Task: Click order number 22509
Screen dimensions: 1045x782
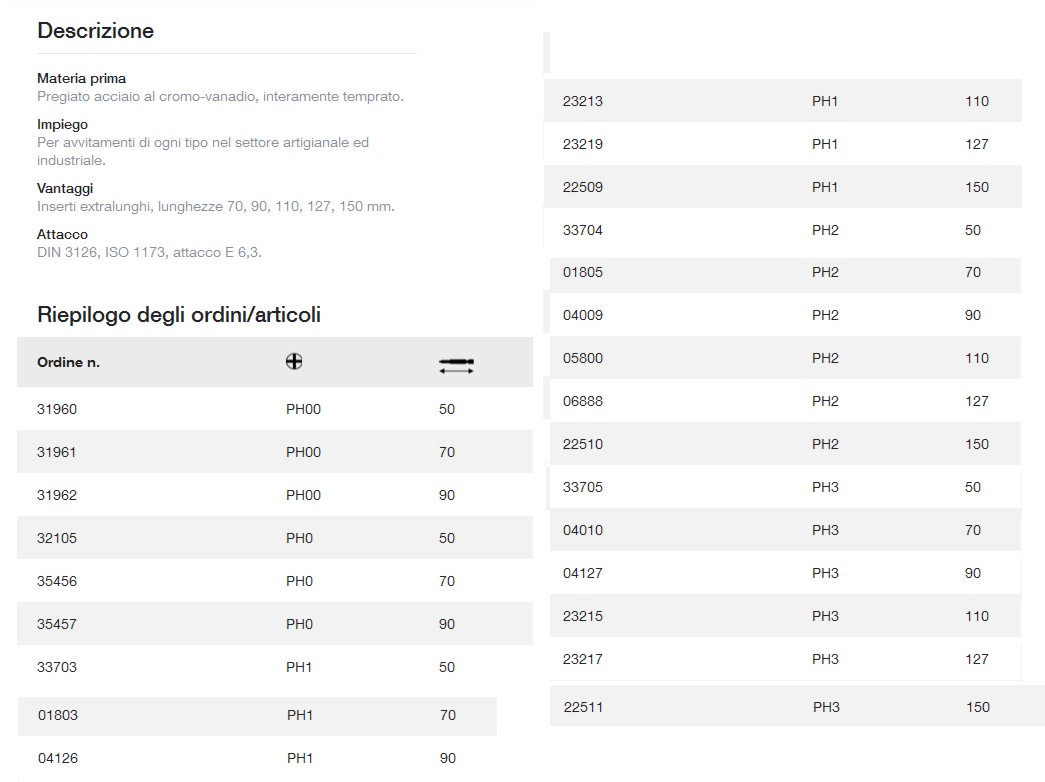Action: 583,187
